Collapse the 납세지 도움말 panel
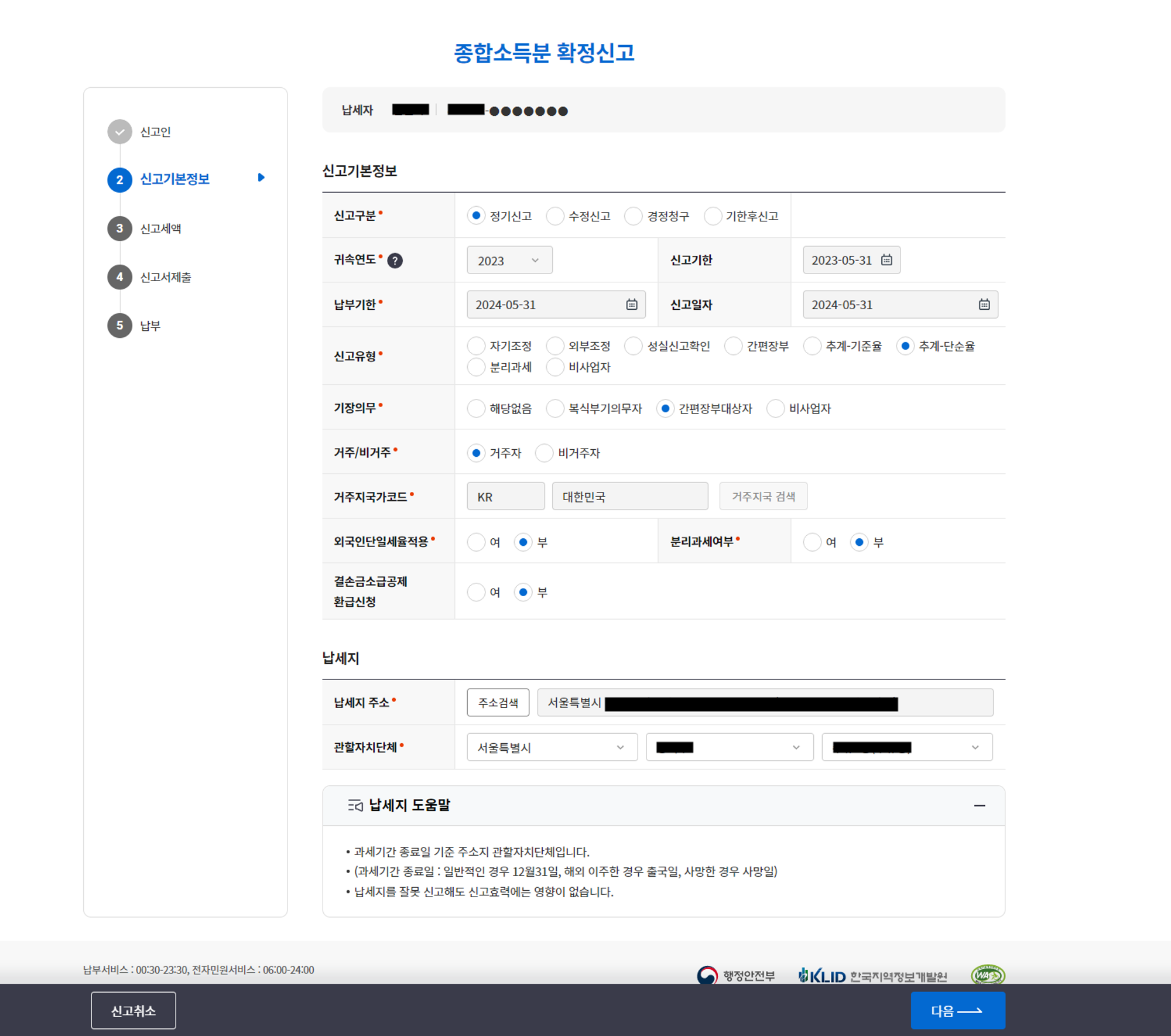This screenshot has height=1036, width=1171. pos(980,806)
